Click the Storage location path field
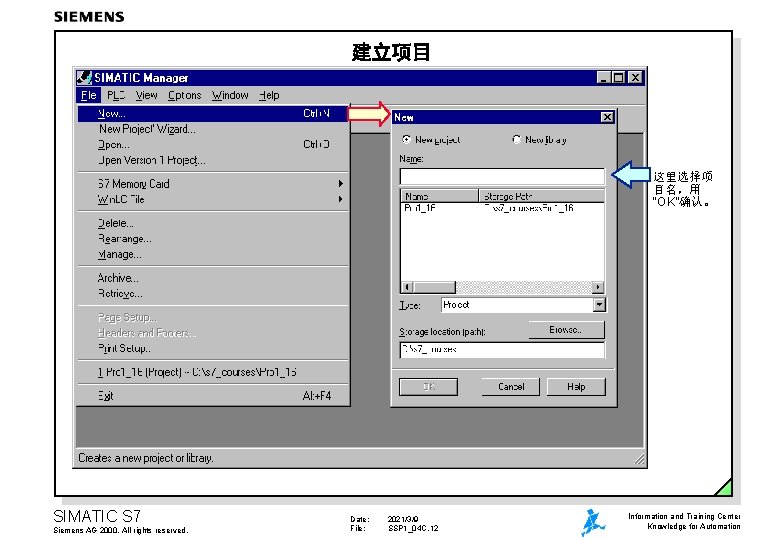The width and height of the screenshot is (780, 540). click(502, 350)
